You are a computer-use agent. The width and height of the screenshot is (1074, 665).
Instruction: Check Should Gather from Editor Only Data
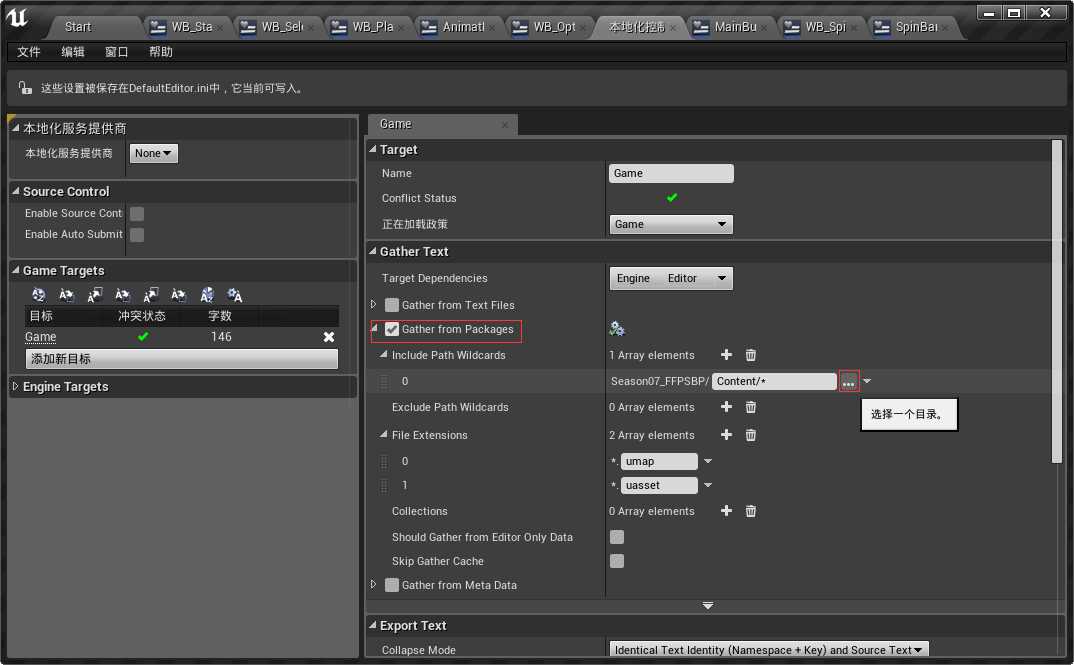[616, 537]
